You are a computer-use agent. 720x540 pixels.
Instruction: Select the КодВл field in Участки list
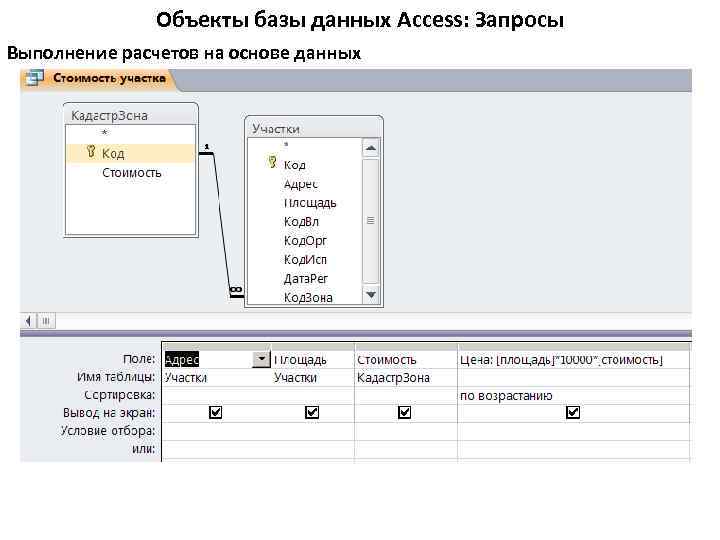point(301,222)
